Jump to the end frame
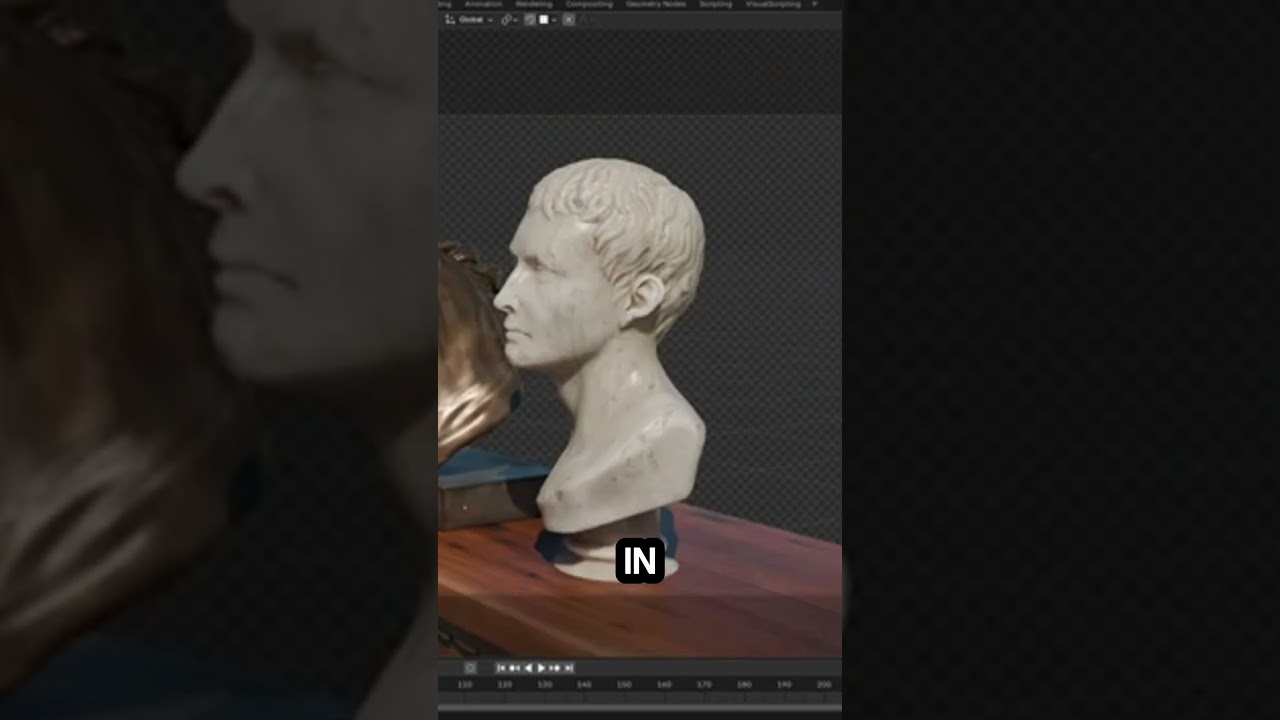This screenshot has width=1280, height=720. [568, 668]
